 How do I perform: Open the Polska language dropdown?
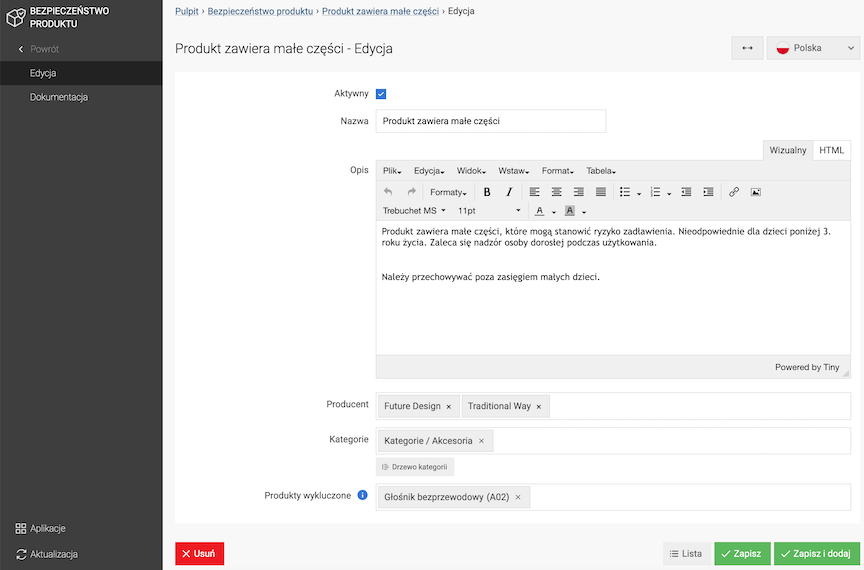click(x=813, y=48)
